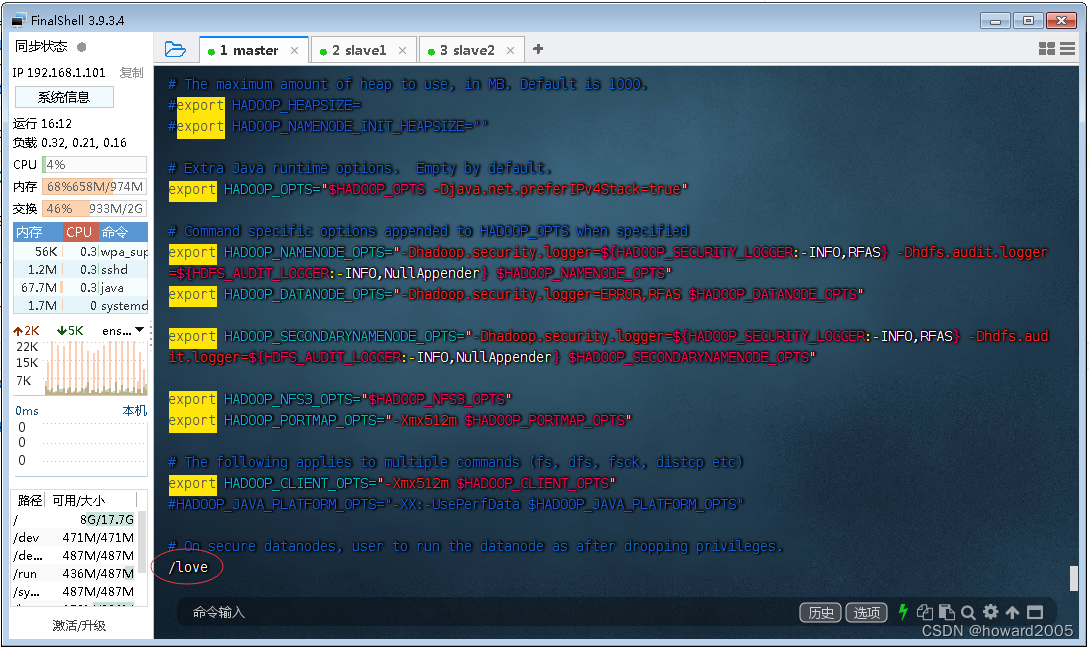Click the 可用/大小 column header
Viewport: 1089px width, 647px height.
pos(78,501)
